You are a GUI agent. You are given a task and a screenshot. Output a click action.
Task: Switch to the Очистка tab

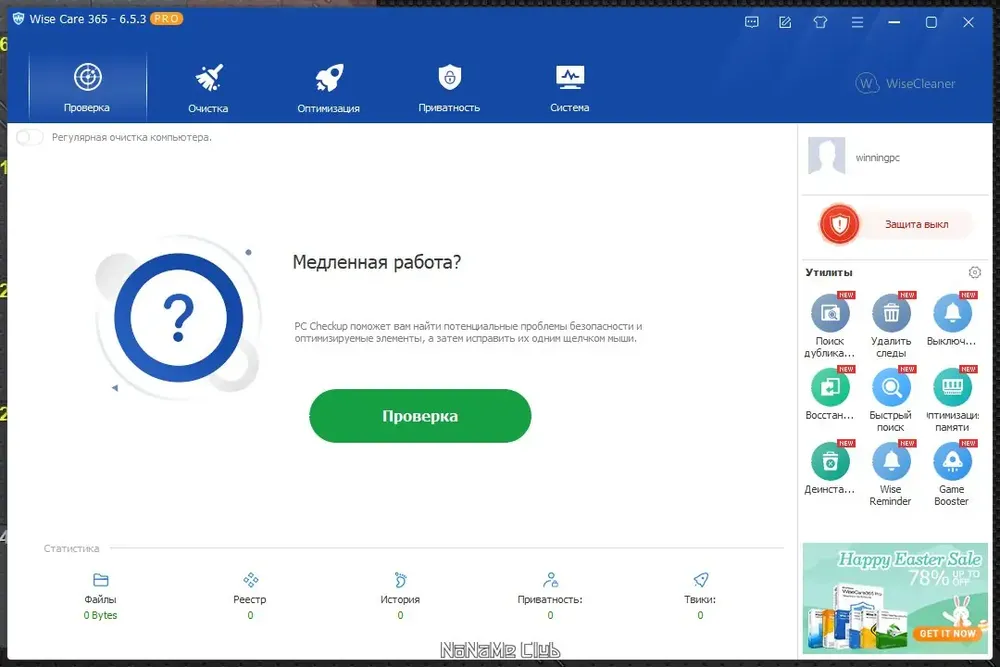208,89
